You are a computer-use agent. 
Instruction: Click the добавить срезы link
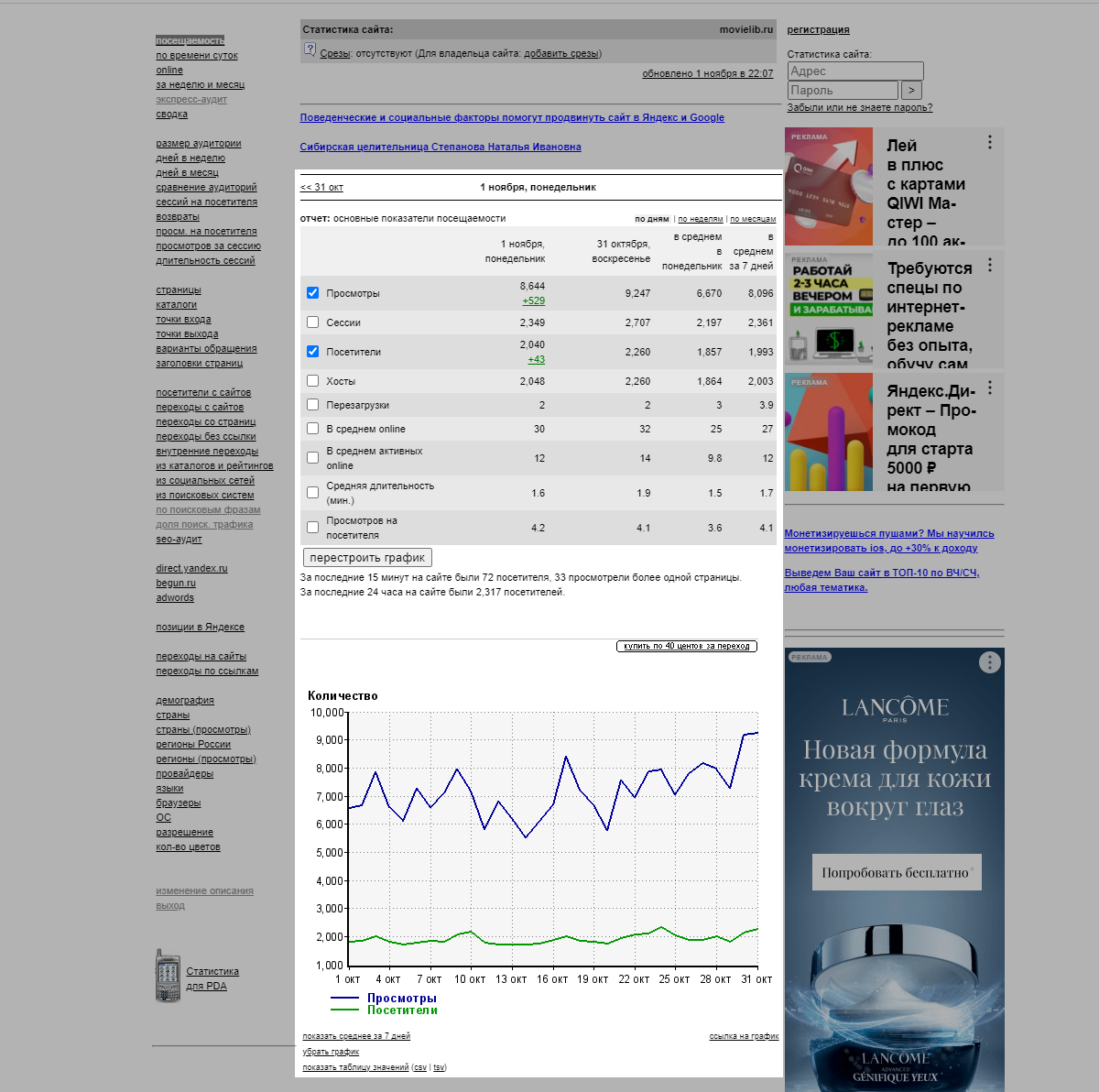561,54
